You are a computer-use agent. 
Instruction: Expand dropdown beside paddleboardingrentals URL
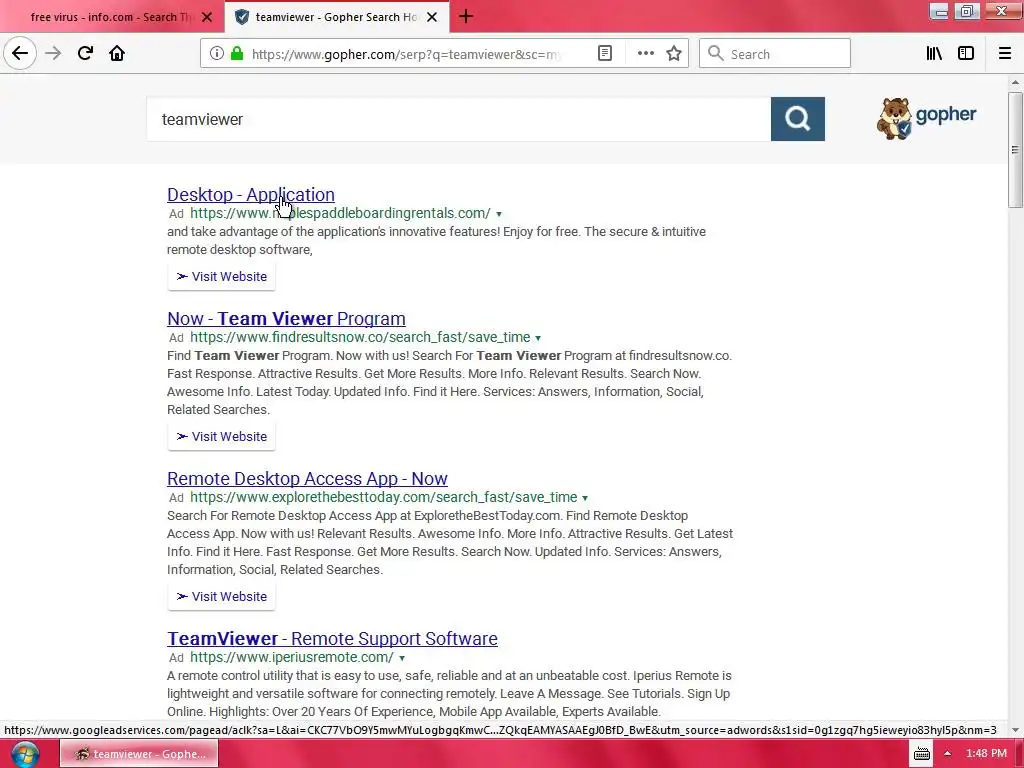coord(499,214)
